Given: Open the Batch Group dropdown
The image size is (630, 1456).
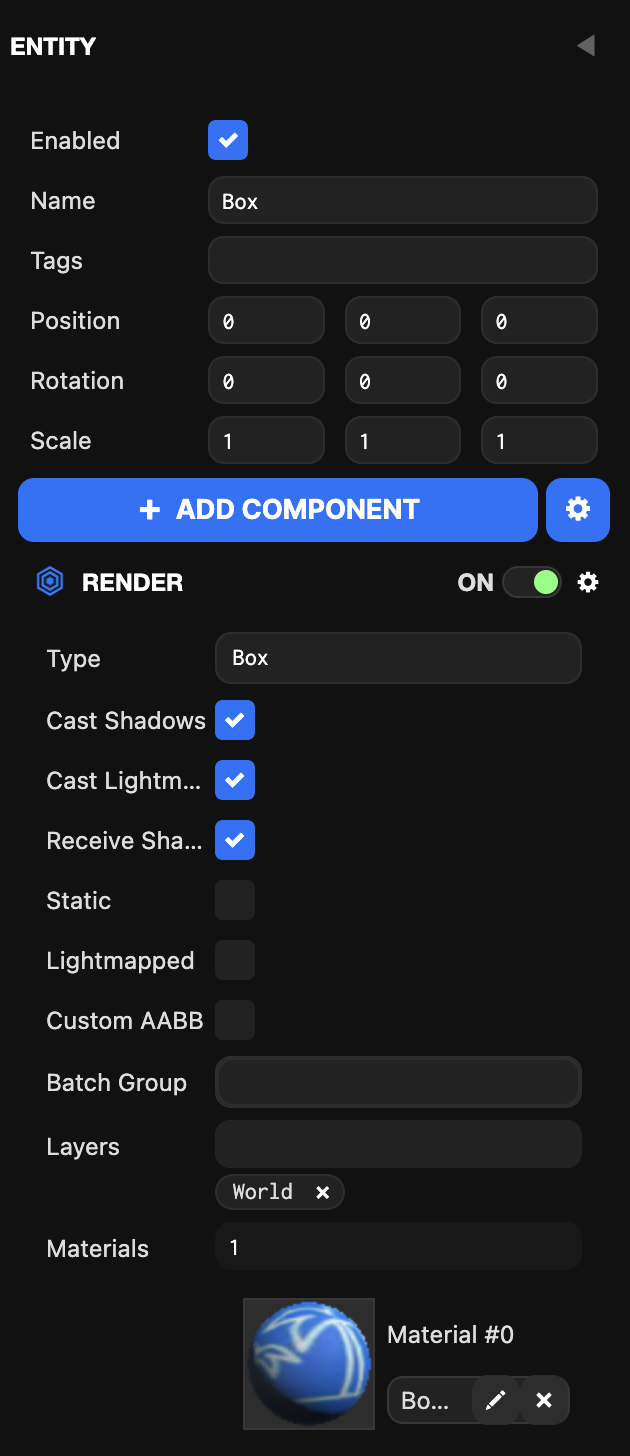Looking at the screenshot, I should pyautogui.click(x=398, y=1082).
